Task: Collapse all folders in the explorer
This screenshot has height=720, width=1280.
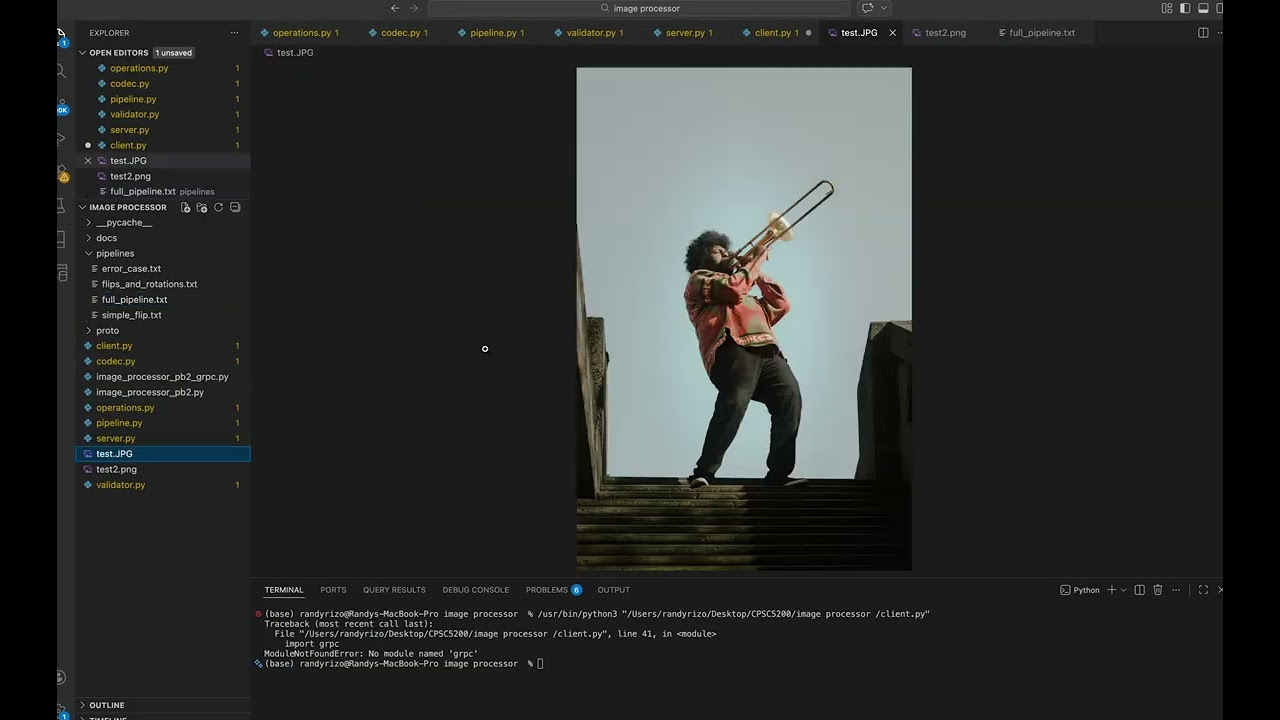Action: [235, 207]
